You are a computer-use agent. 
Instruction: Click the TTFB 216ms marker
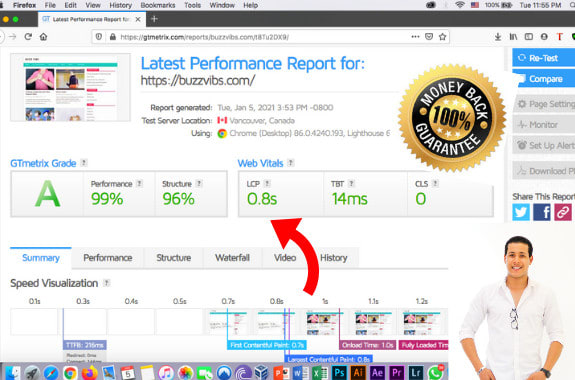pos(85,345)
